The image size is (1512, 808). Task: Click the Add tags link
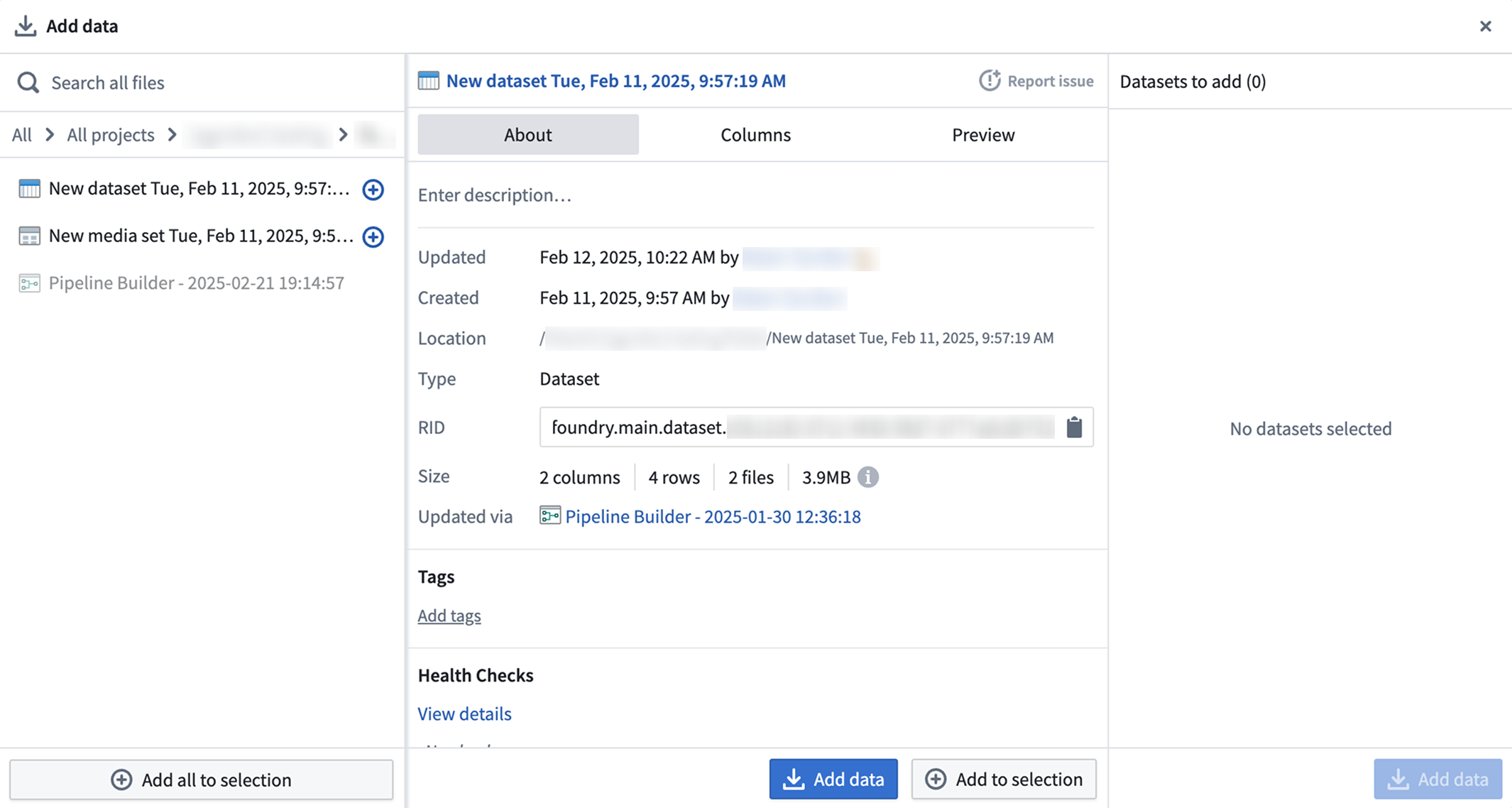449,615
